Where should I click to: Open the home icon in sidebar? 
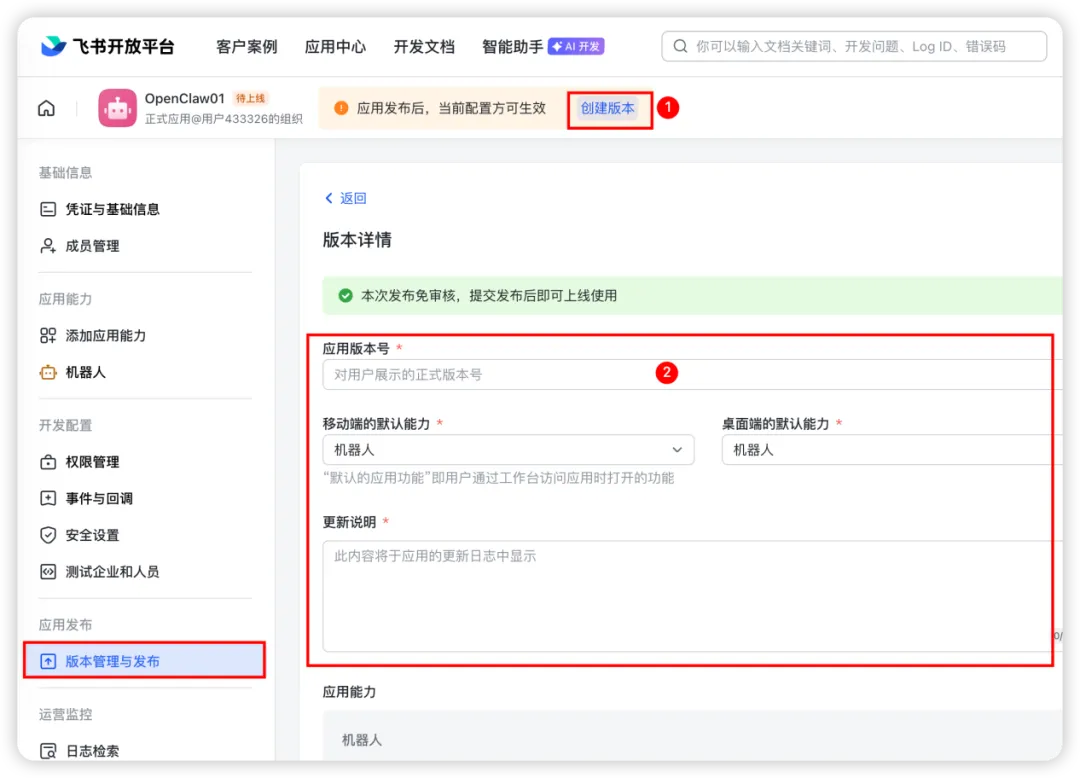point(46,107)
